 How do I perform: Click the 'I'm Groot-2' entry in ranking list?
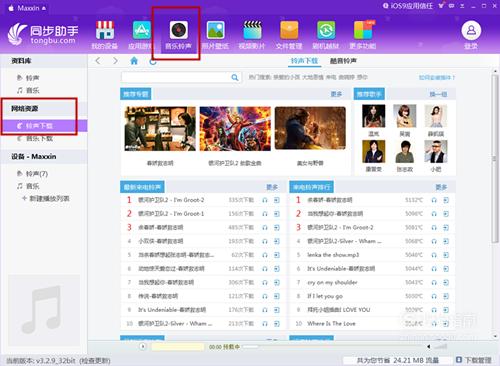click(340, 227)
